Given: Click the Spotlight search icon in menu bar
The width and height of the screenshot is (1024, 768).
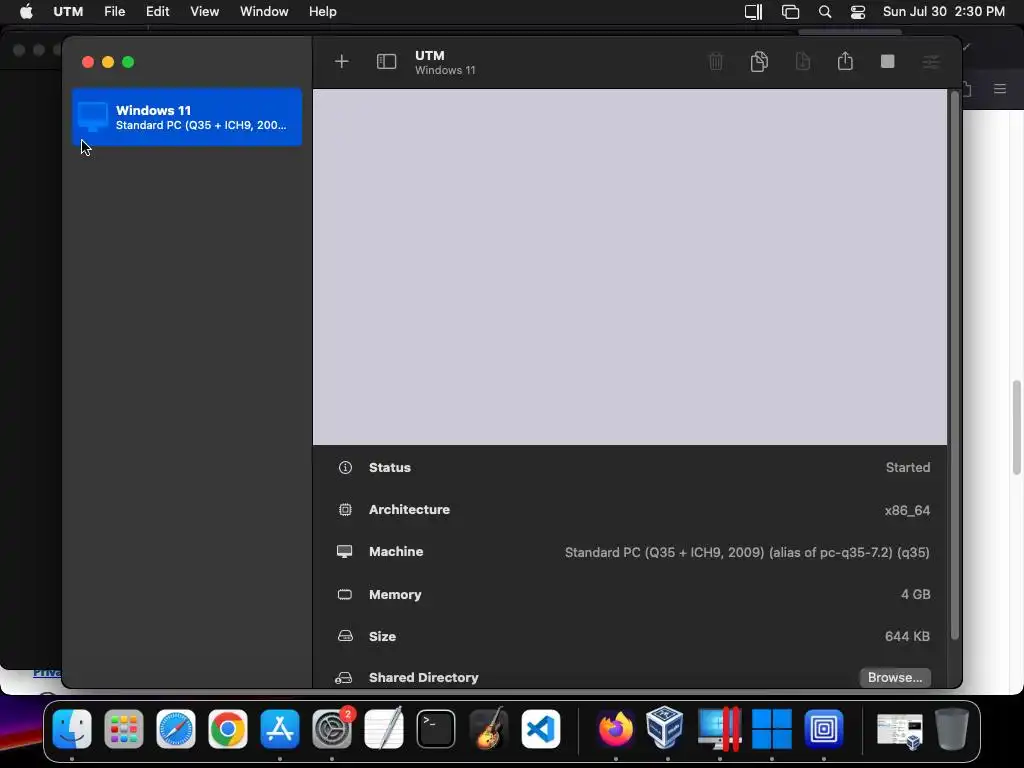Looking at the screenshot, I should [825, 12].
